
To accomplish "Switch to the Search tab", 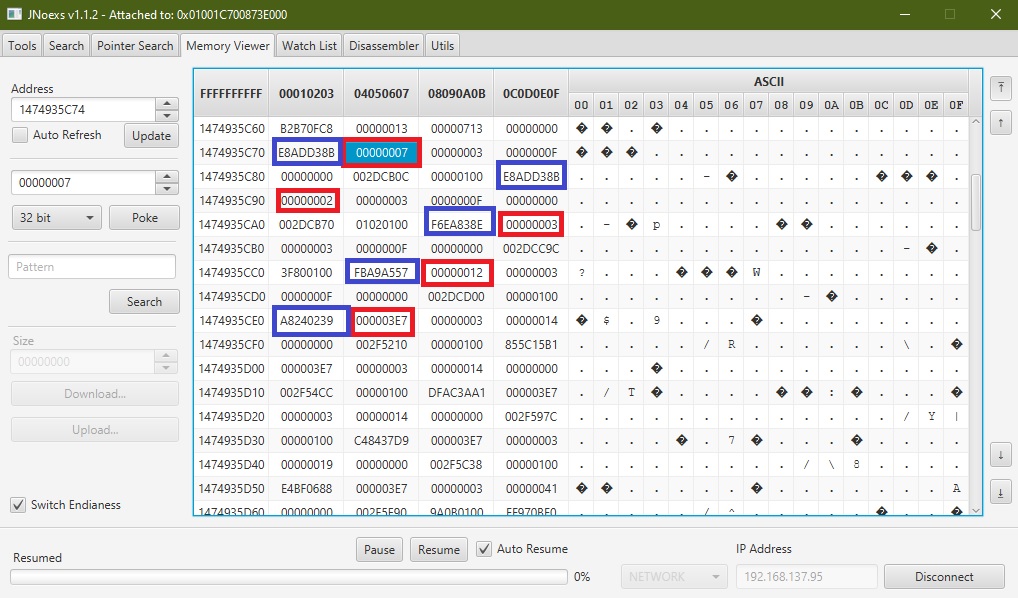I will click(x=66, y=46).
